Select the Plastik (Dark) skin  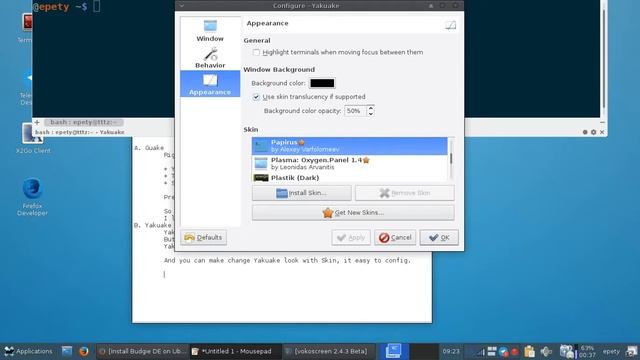click(x=350, y=177)
